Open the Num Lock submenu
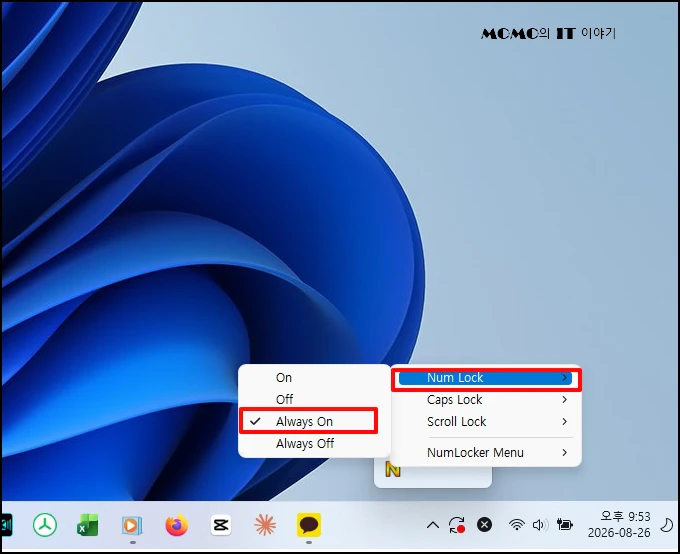680x554 pixels. click(486, 378)
